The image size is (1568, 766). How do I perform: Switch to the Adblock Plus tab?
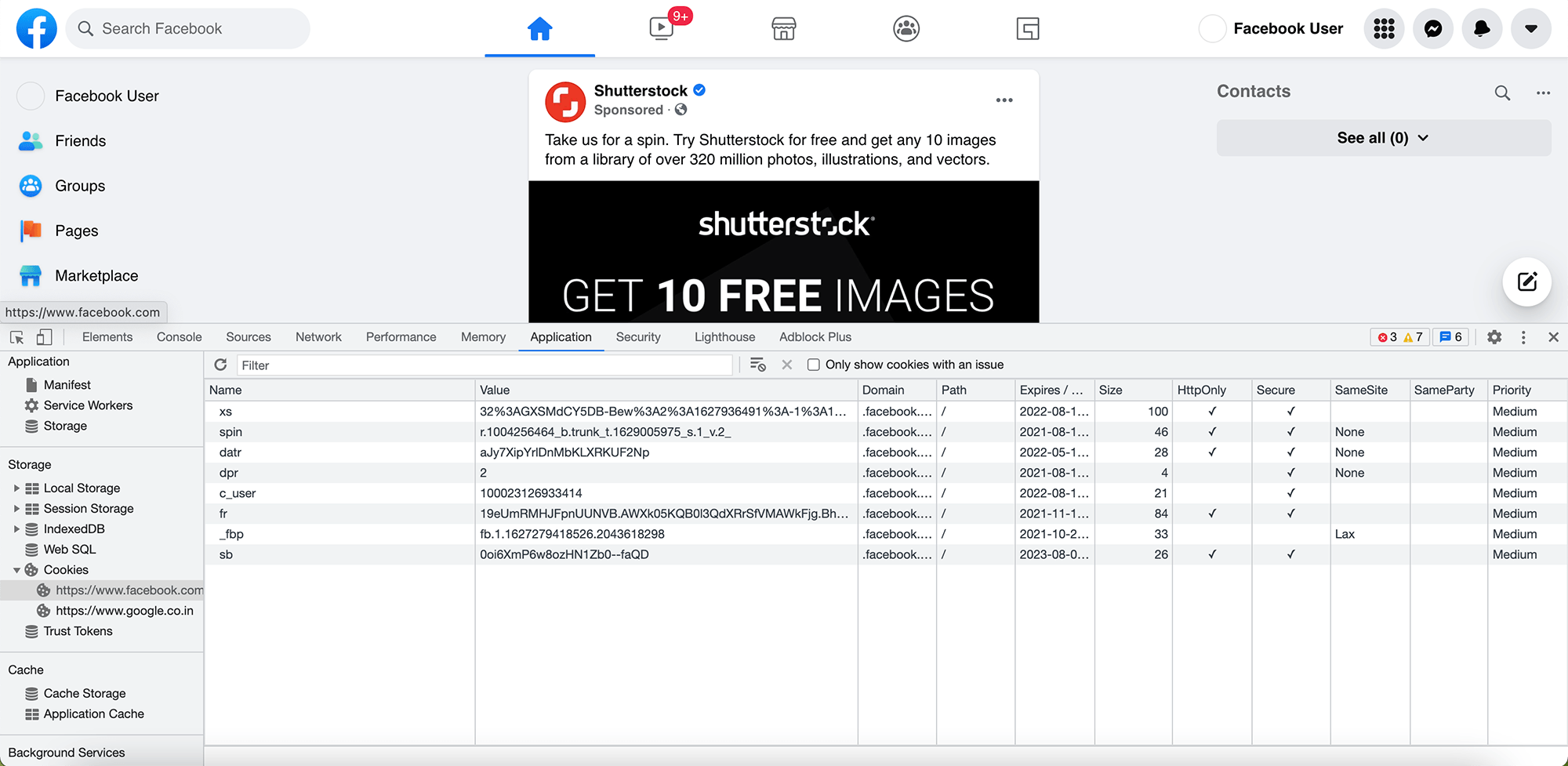coord(815,337)
